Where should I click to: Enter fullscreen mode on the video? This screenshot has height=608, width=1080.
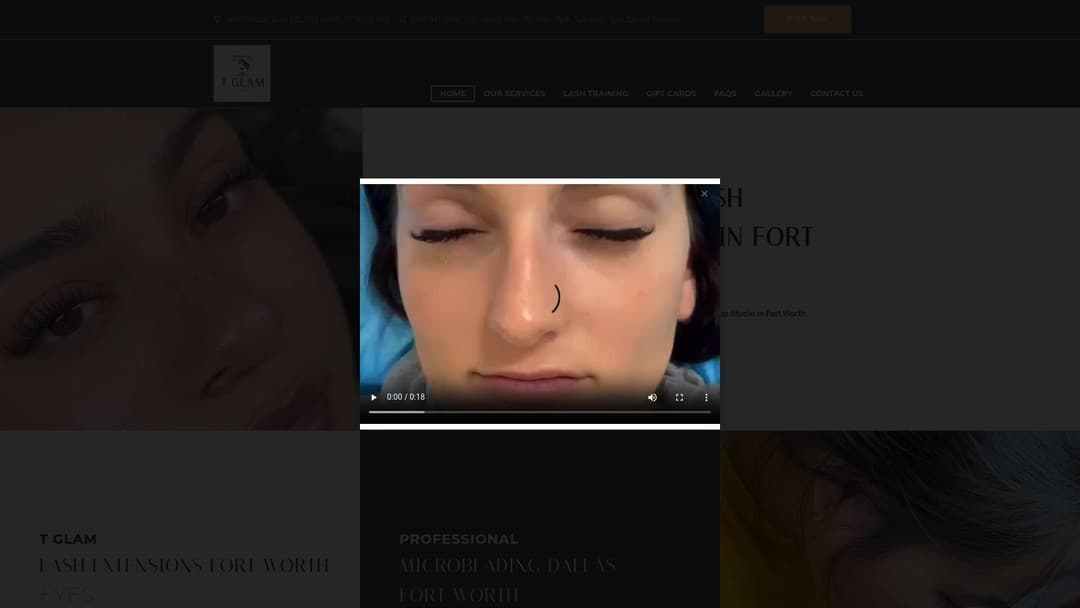point(679,397)
